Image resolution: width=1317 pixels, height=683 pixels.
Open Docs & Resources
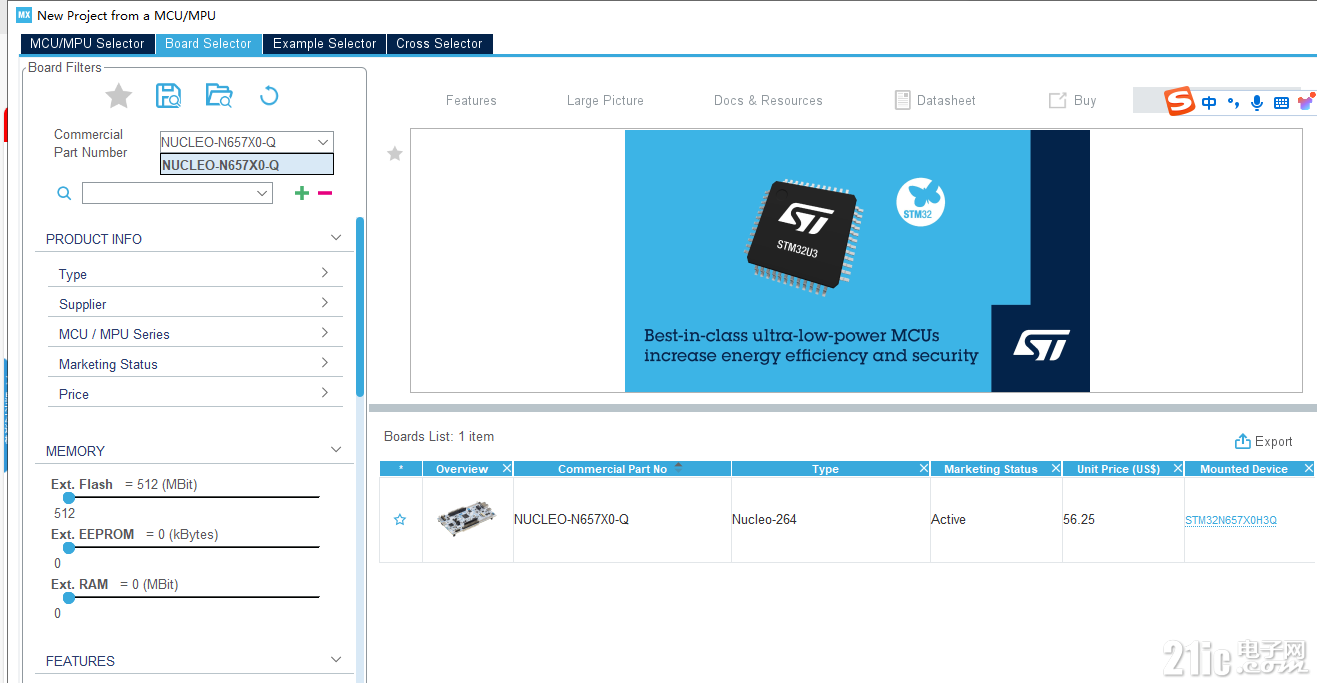(x=768, y=101)
